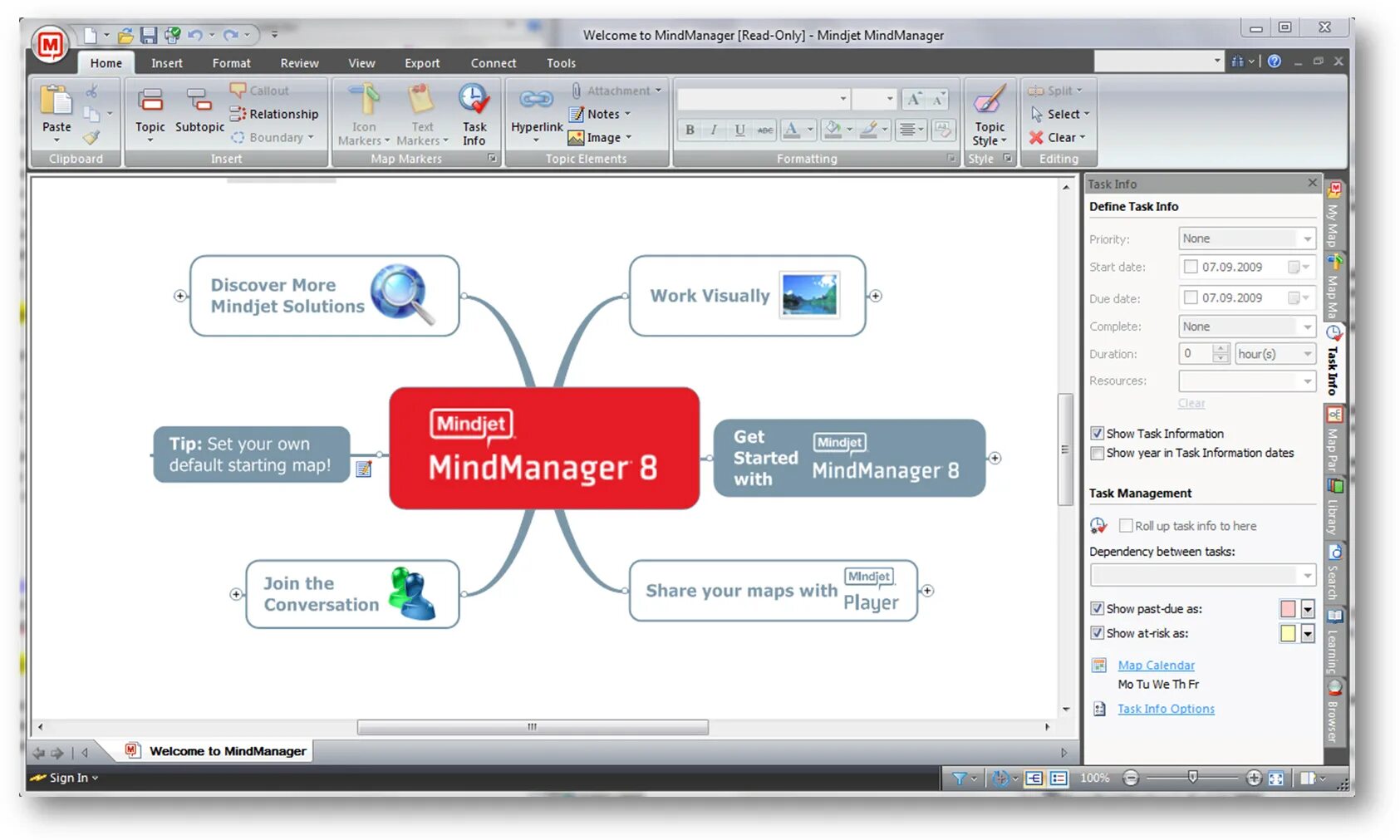The width and height of the screenshot is (1400, 840).
Task: Check Roll up task info to here
Action: coord(1126,526)
